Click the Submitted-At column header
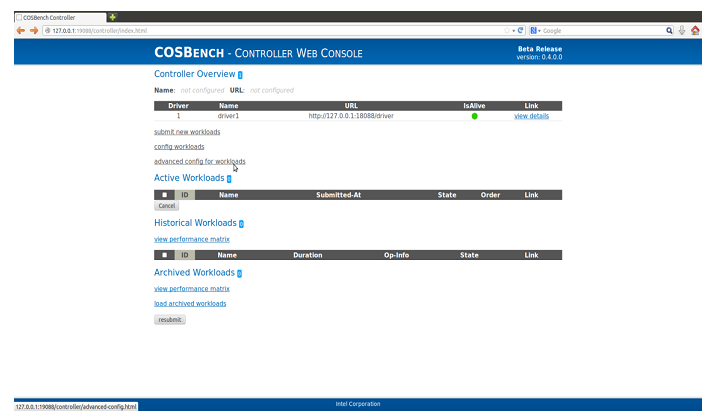 click(x=338, y=195)
